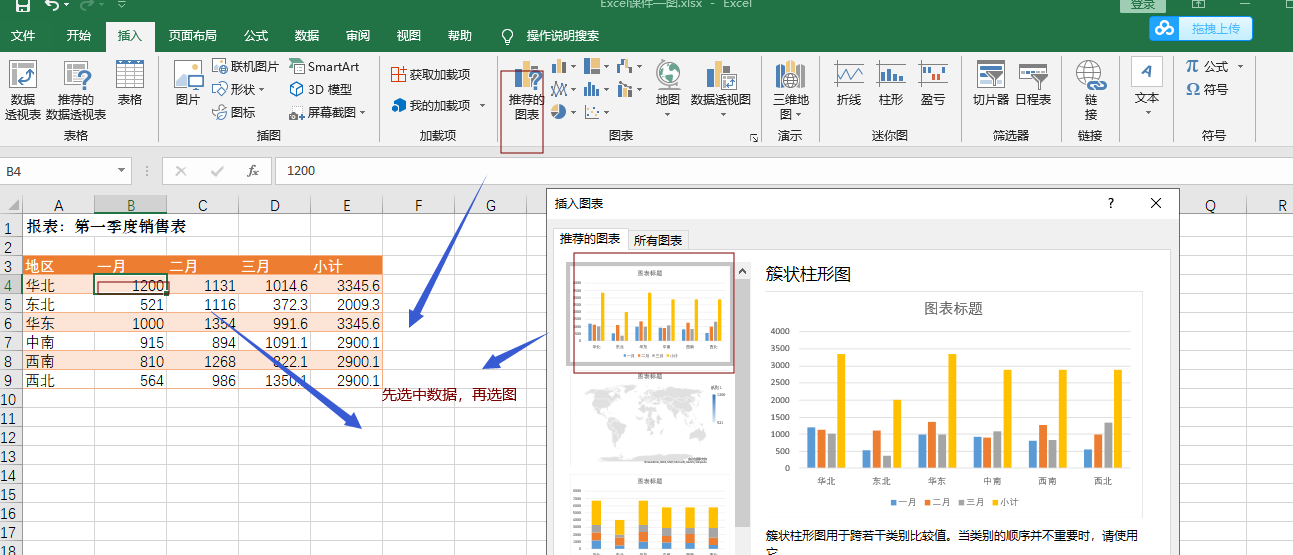Open Recommended Charts (推荐的图表) button
1293x555 pixels.
(x=526, y=92)
